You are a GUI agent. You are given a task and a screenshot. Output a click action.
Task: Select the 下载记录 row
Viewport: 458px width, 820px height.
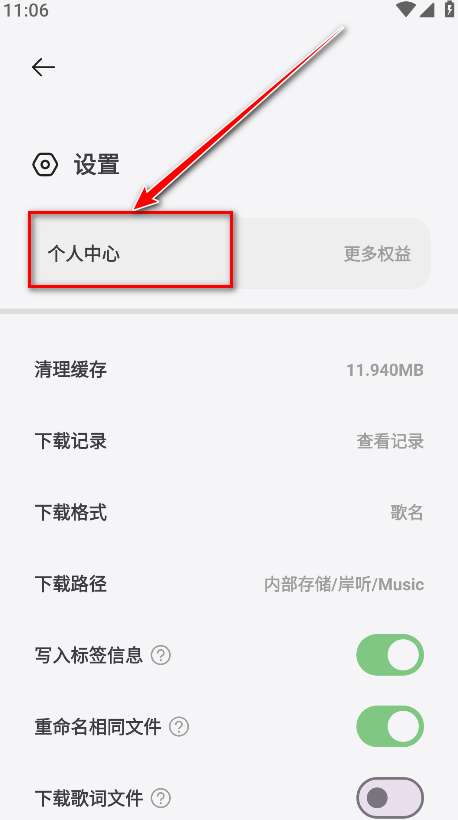pos(229,441)
